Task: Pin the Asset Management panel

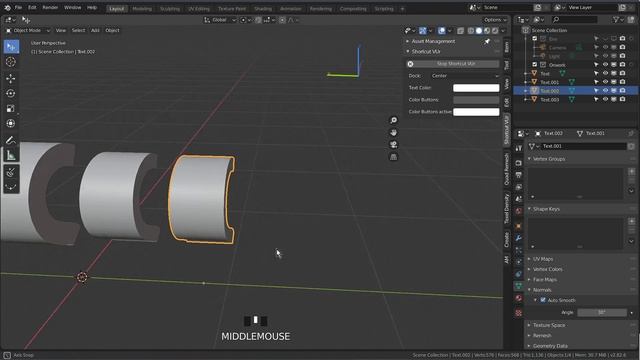Action: tap(487, 41)
